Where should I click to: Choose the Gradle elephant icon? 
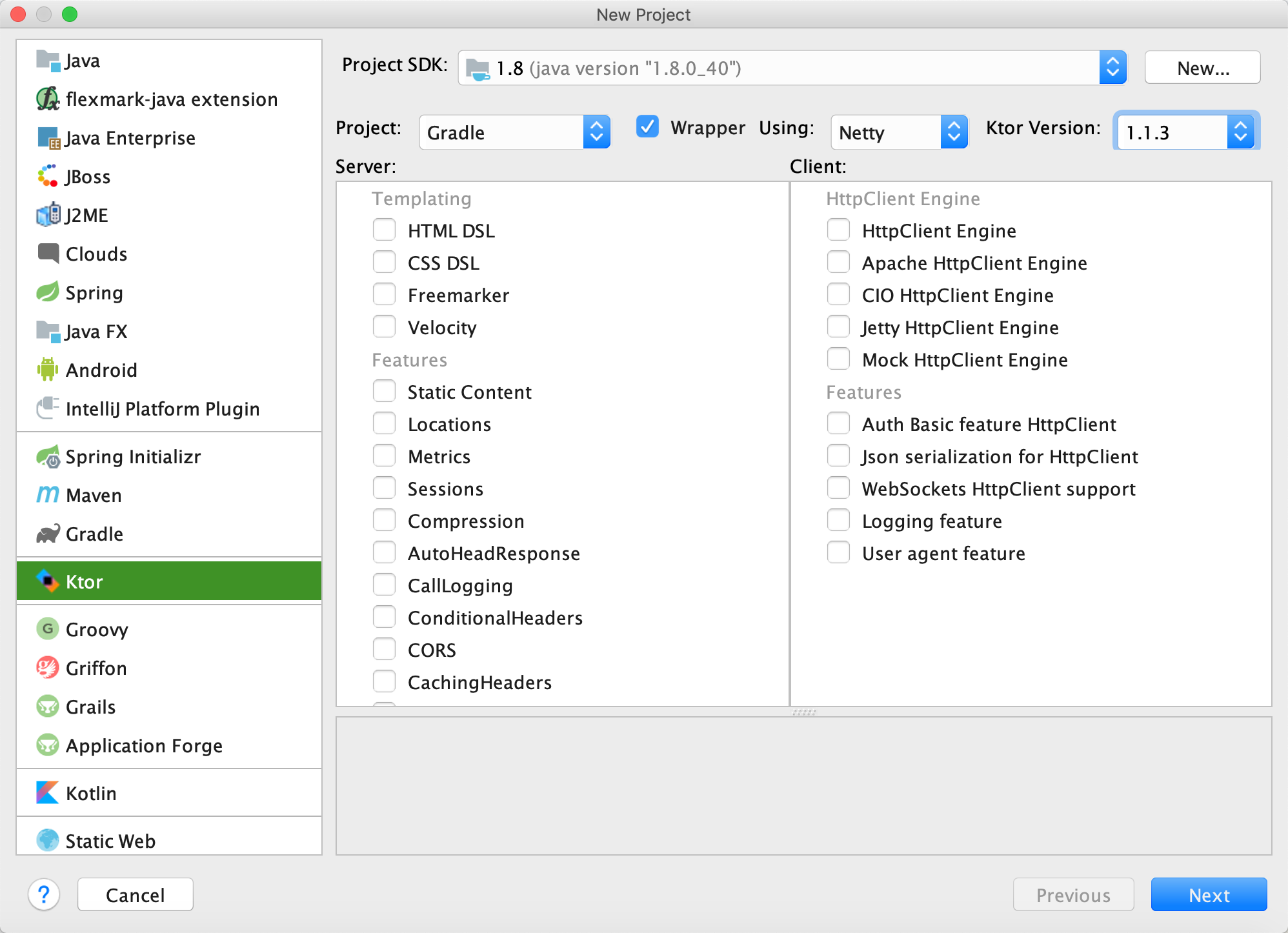click(48, 534)
